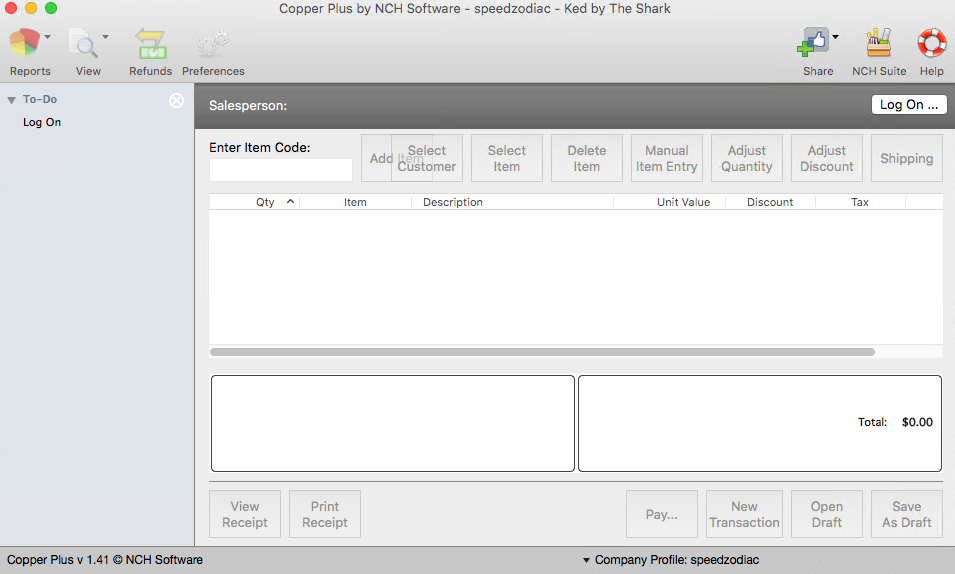Open Preferences gears icon
Screen dimensions: 955x574
pyautogui.click(x=213, y=43)
